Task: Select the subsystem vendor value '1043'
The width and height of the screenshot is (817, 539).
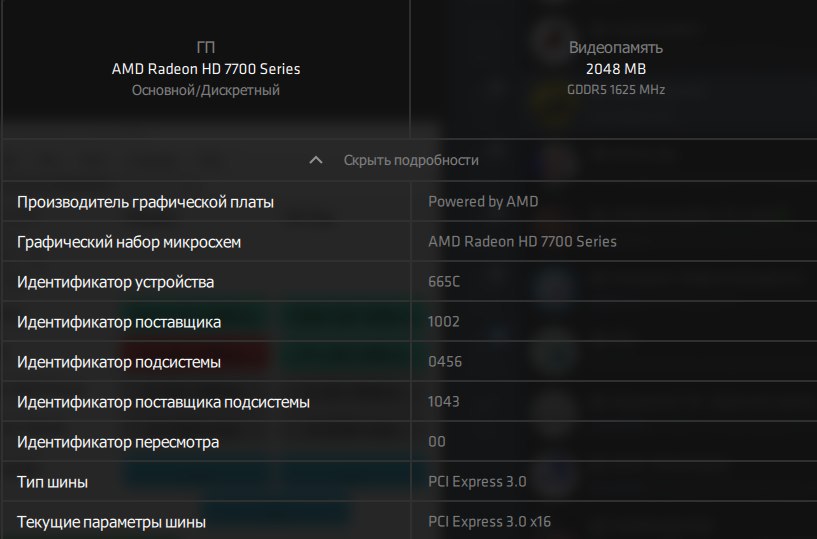Action: [443, 401]
